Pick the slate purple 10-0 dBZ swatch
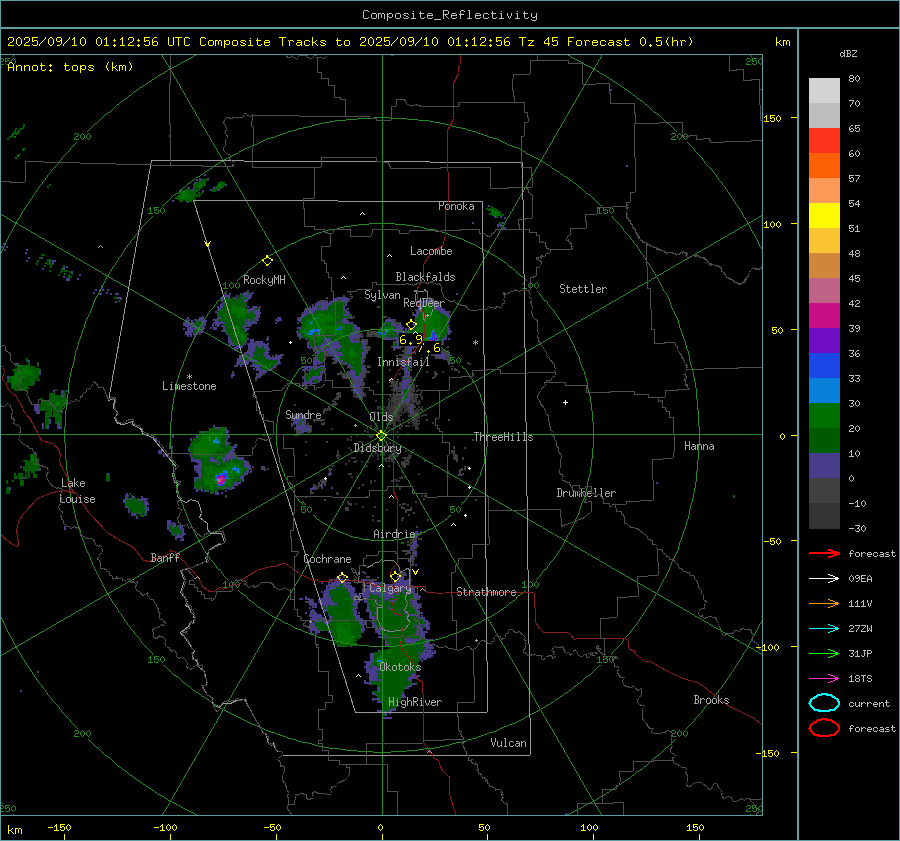The height and width of the screenshot is (841, 900). coord(824,465)
